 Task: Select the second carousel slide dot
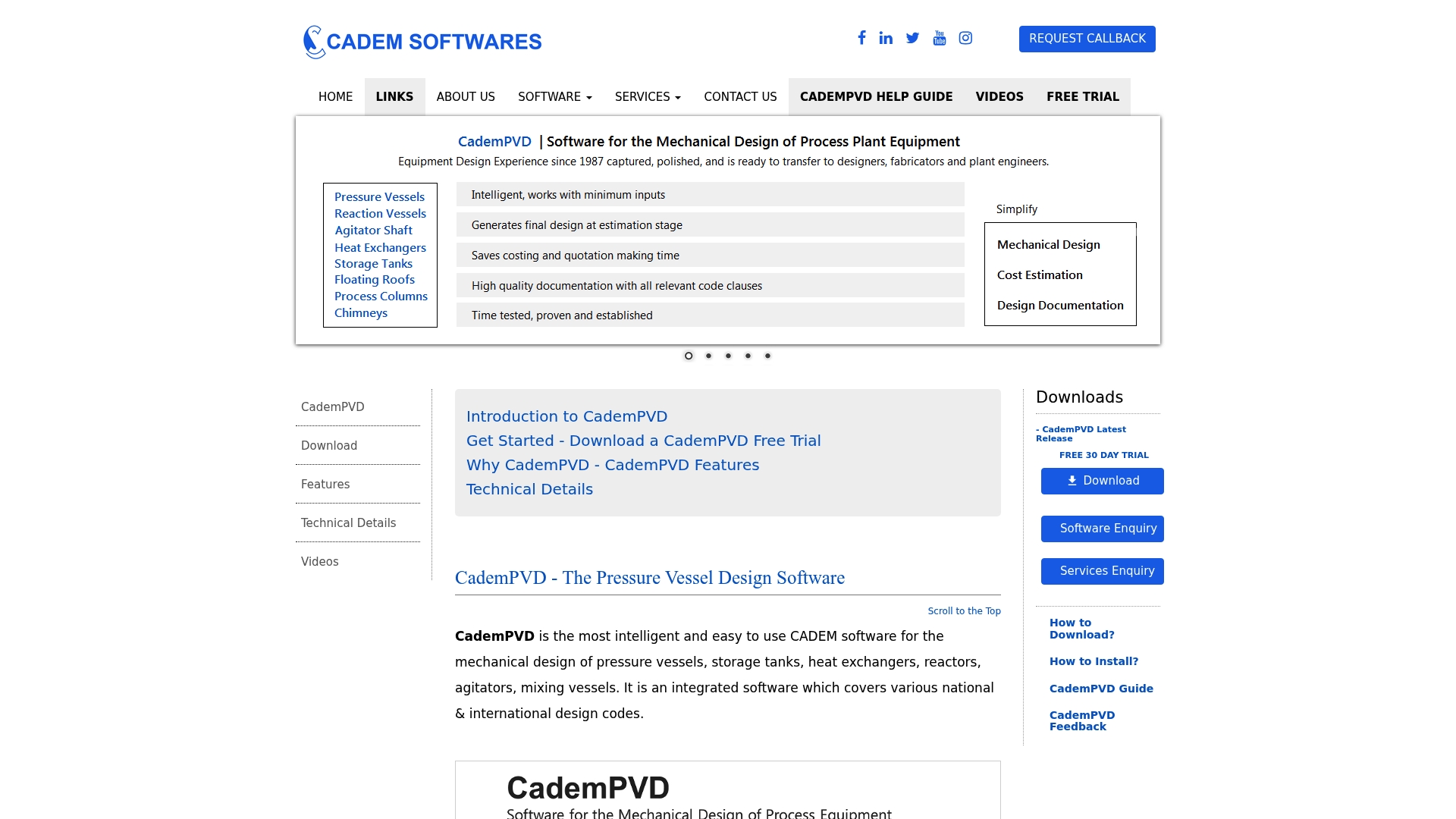tap(708, 356)
